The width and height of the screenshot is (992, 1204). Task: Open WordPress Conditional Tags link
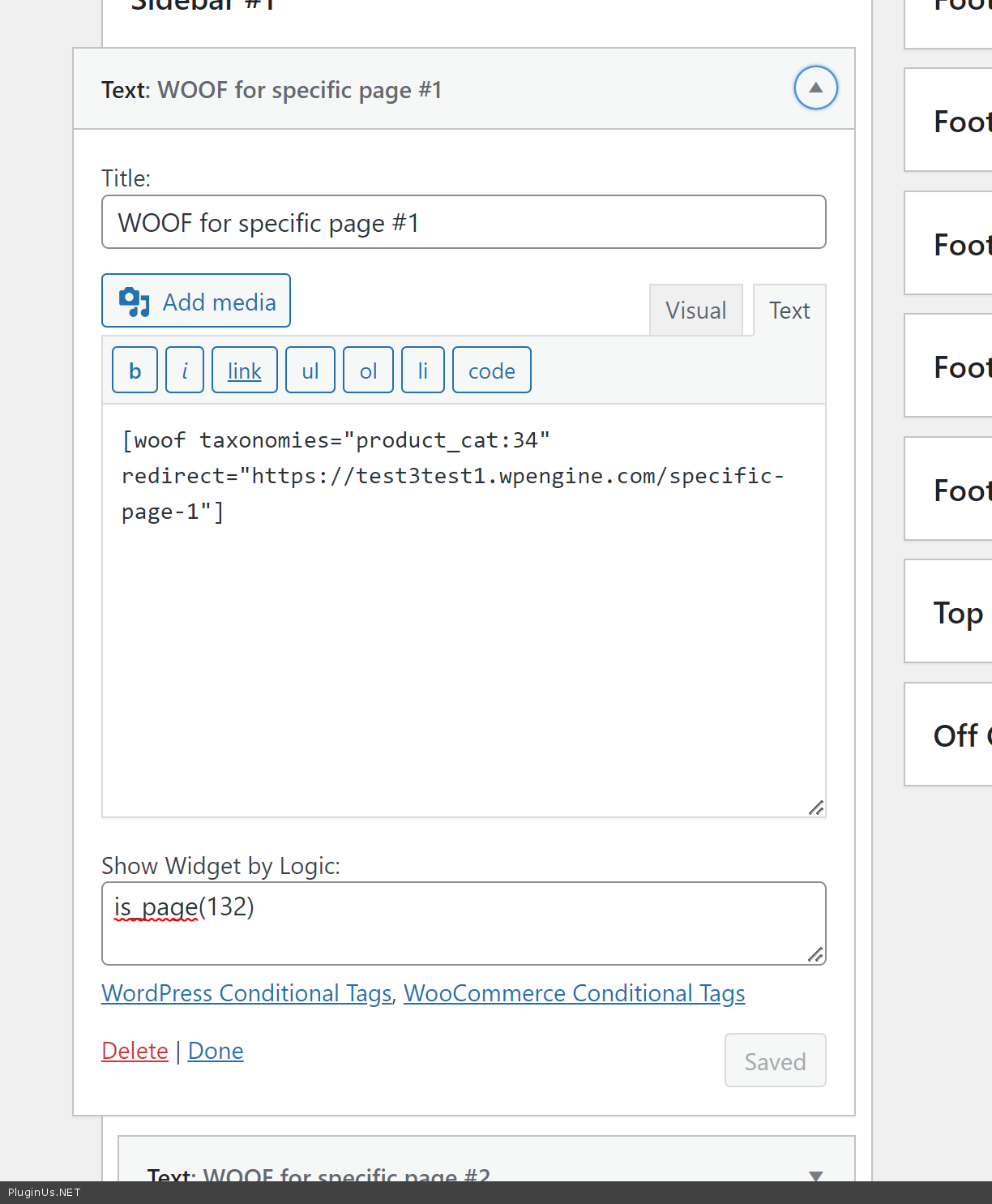246,993
